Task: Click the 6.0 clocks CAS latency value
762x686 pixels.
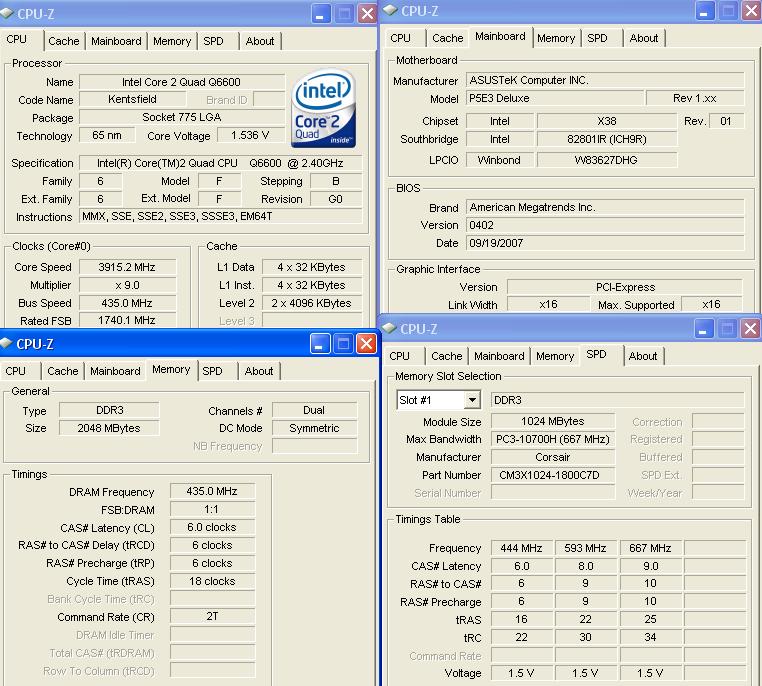Action: click(212, 528)
